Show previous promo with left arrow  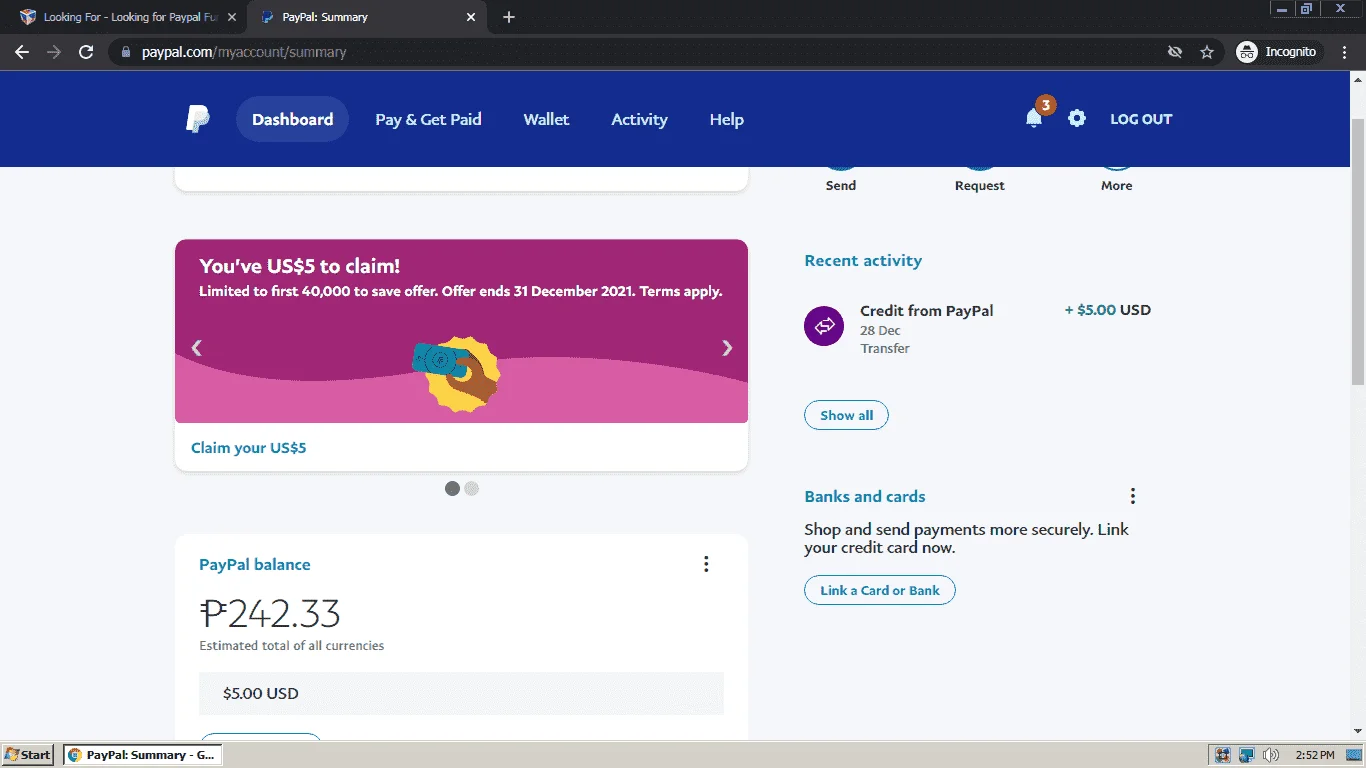pos(197,348)
